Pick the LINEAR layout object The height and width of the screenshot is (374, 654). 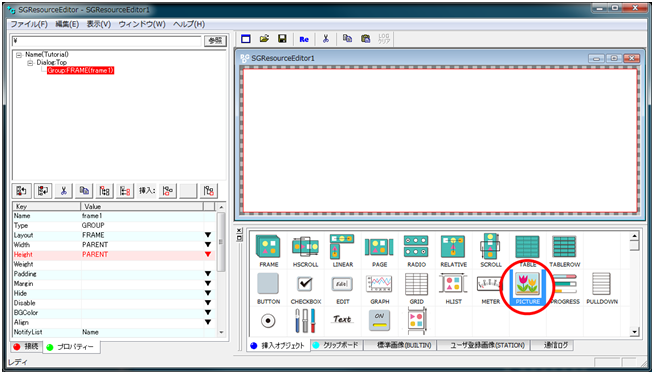point(342,250)
